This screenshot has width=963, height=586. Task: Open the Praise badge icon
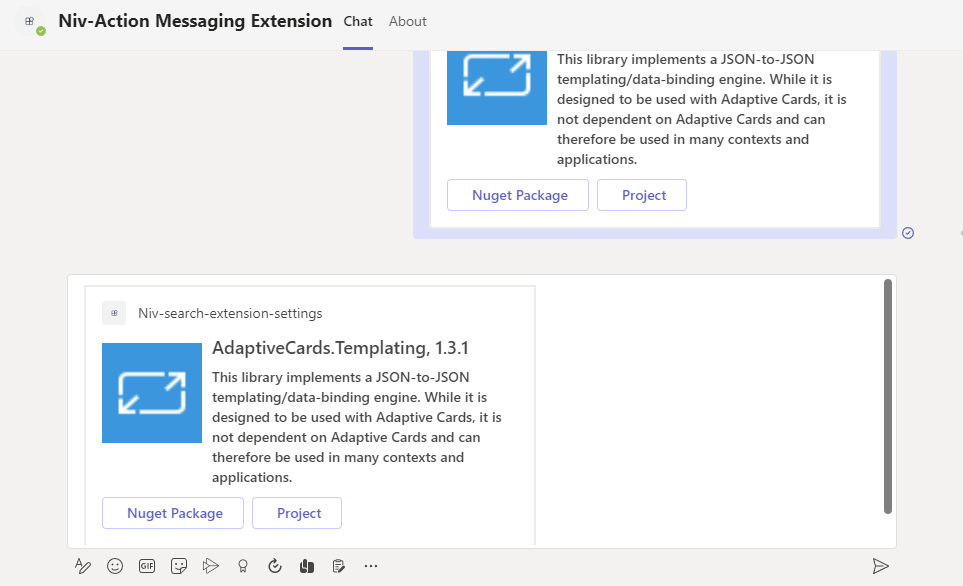243,566
